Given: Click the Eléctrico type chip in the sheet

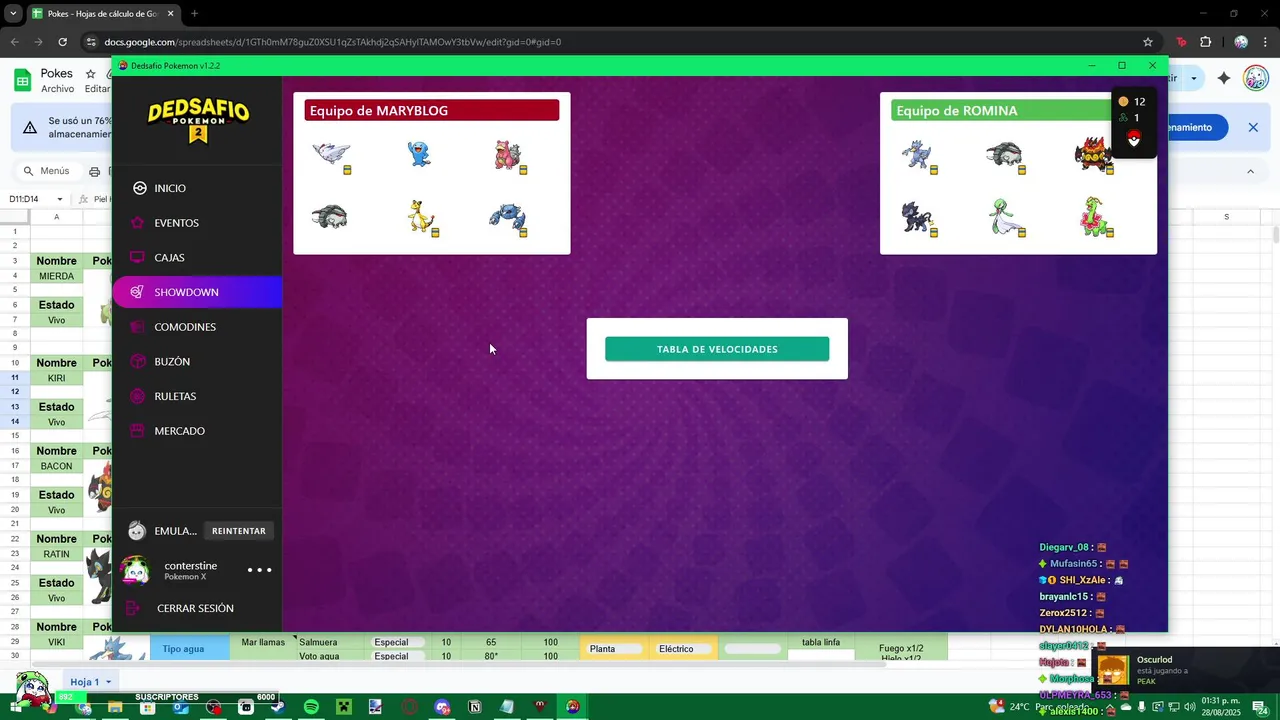Looking at the screenshot, I should tap(684, 649).
